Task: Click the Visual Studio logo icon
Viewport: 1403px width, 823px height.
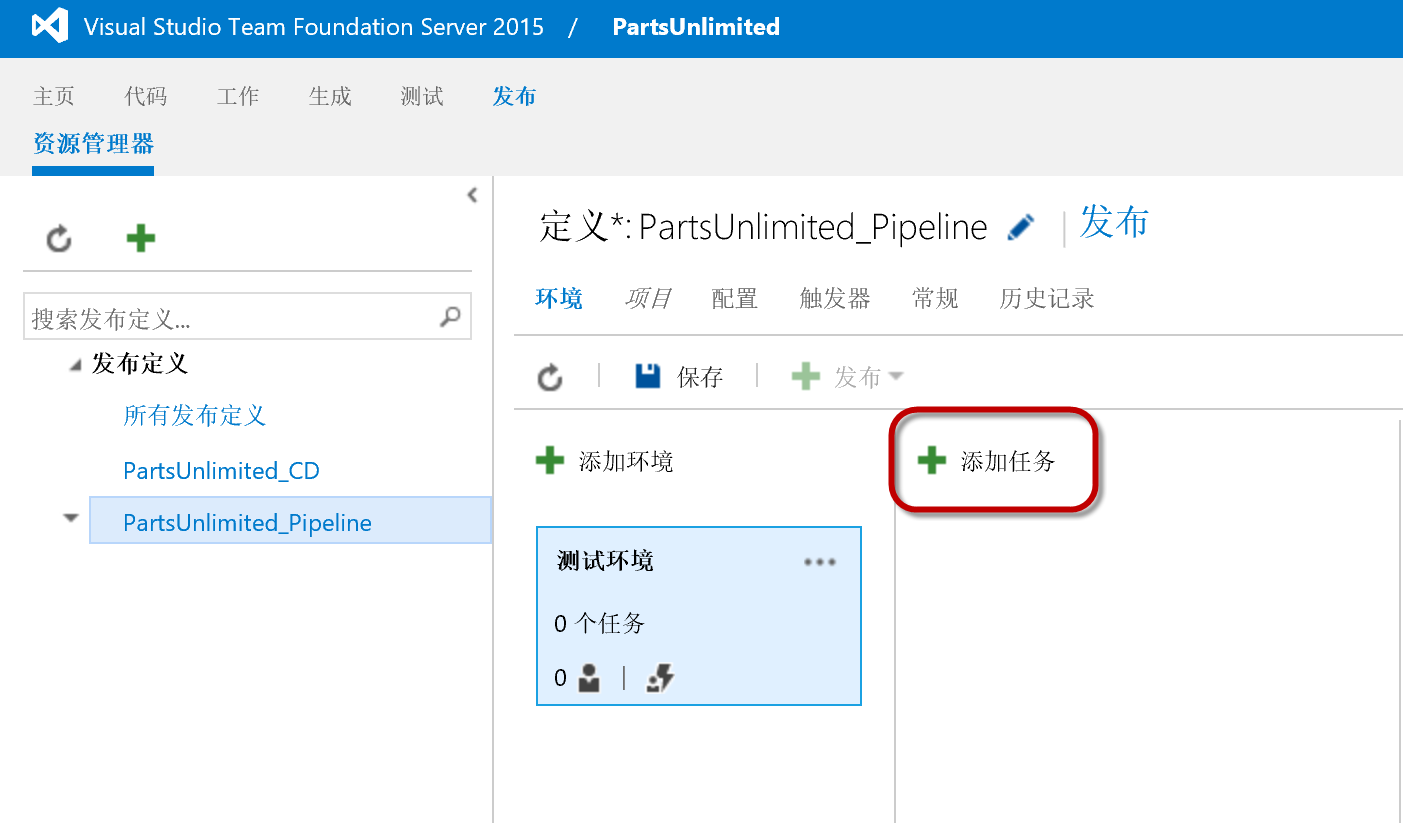Action: pyautogui.click(x=49, y=26)
